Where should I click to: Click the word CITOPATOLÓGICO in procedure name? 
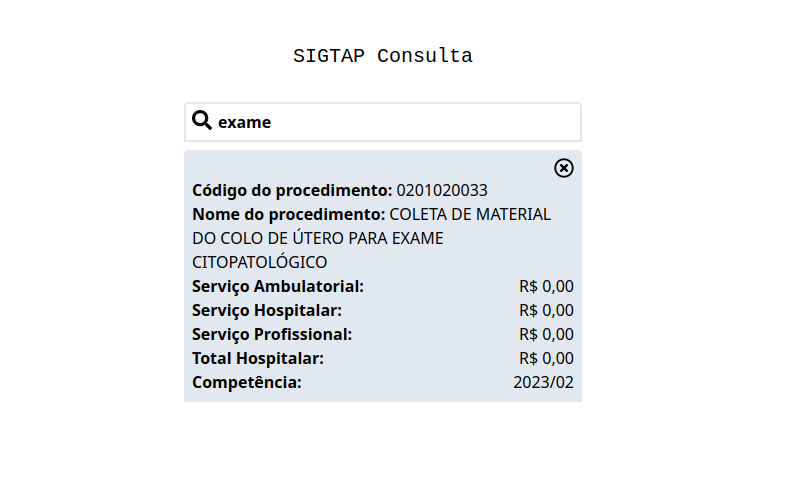tap(260, 262)
